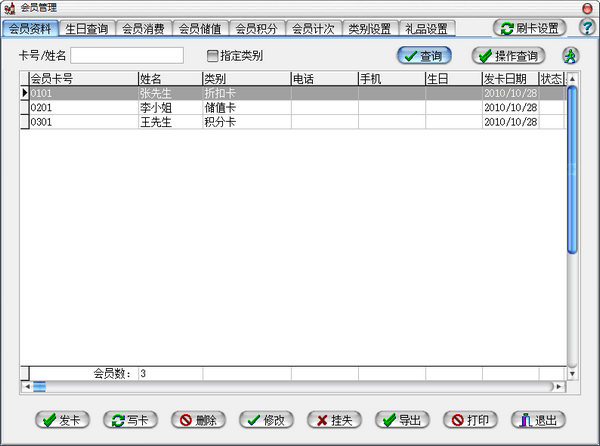Click the 退出 exit button
This screenshot has height=446, width=600.
pos(538,420)
